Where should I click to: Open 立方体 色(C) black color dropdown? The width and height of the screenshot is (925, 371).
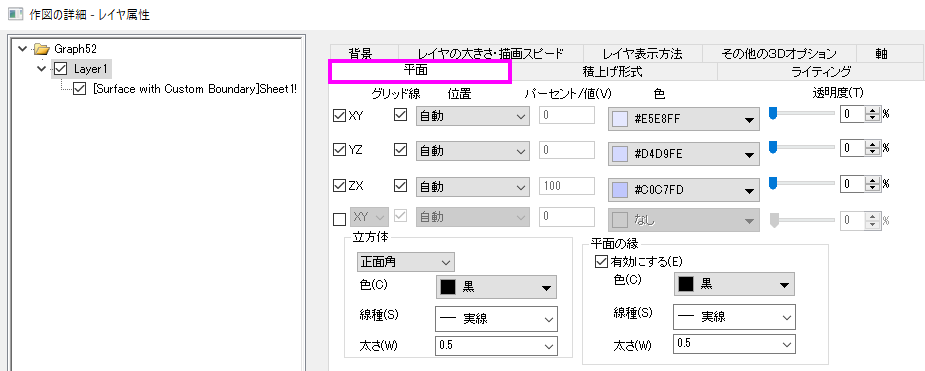(x=496, y=287)
